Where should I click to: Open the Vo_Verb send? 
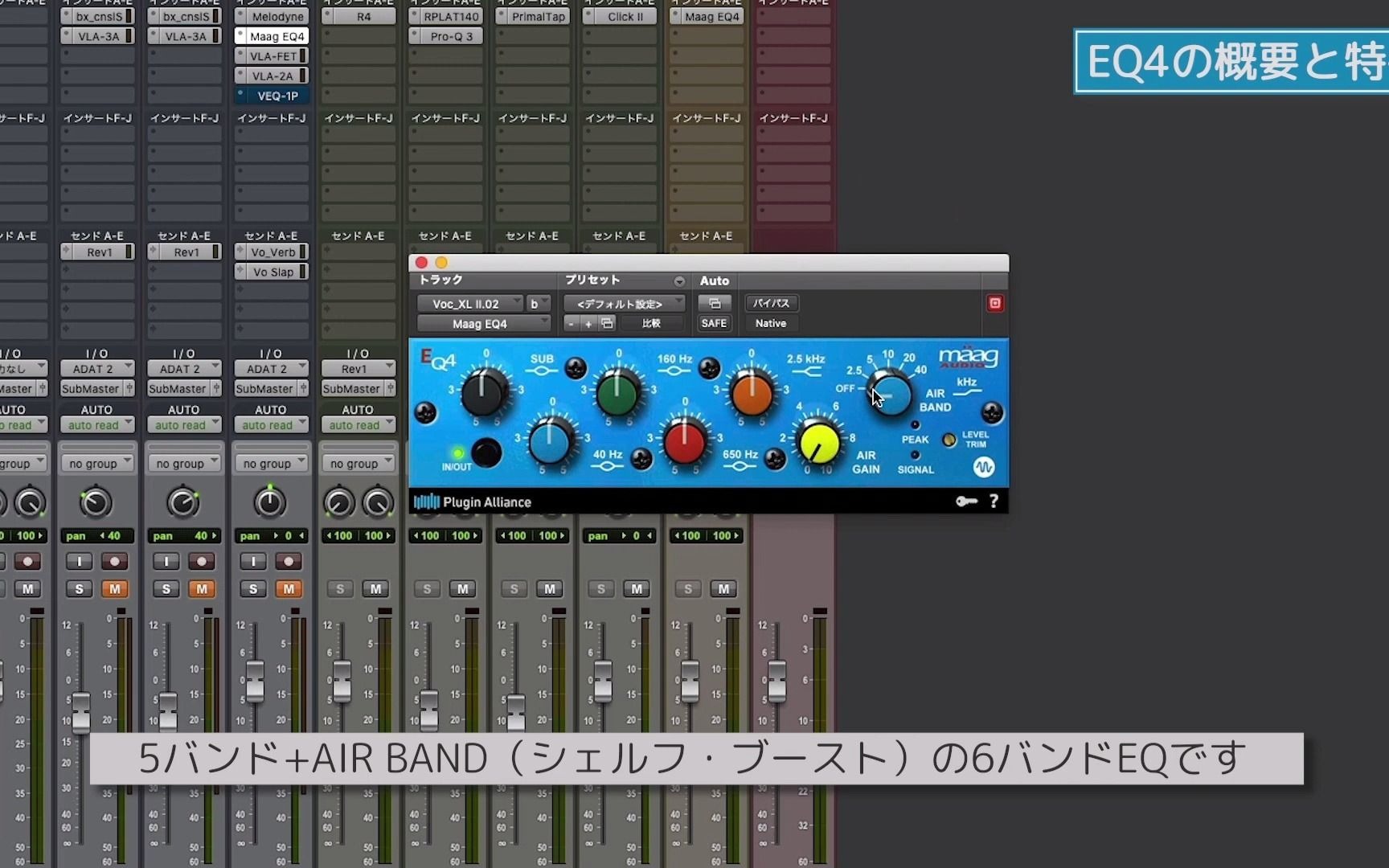pyautogui.click(x=272, y=252)
